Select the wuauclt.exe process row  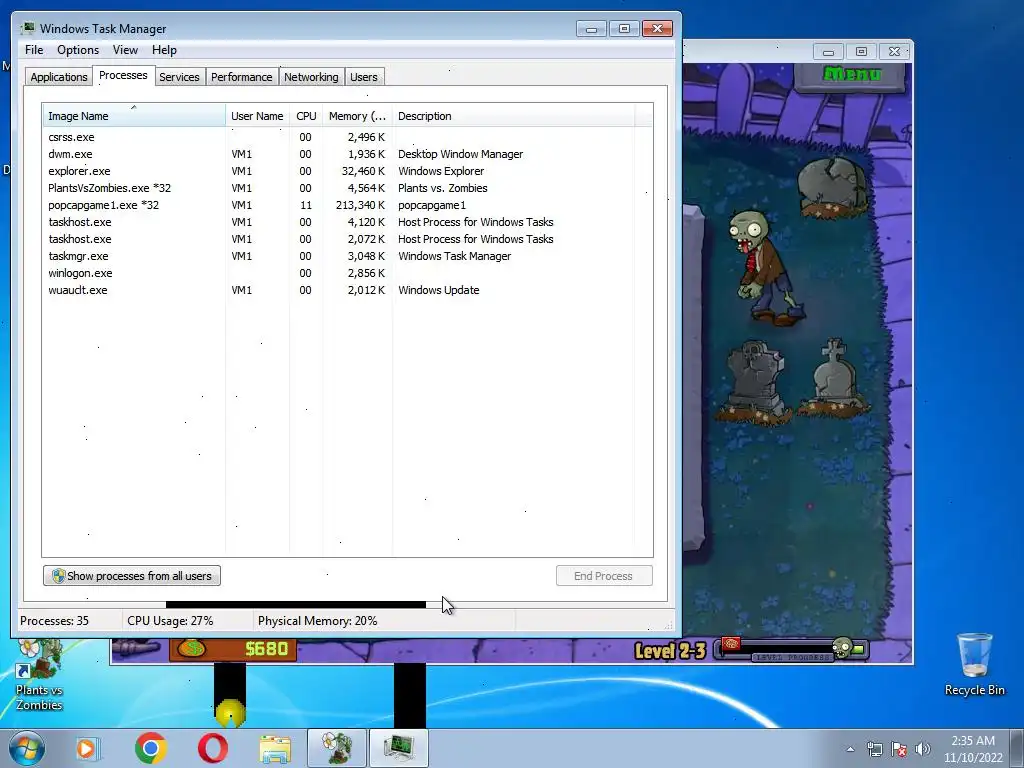point(338,290)
